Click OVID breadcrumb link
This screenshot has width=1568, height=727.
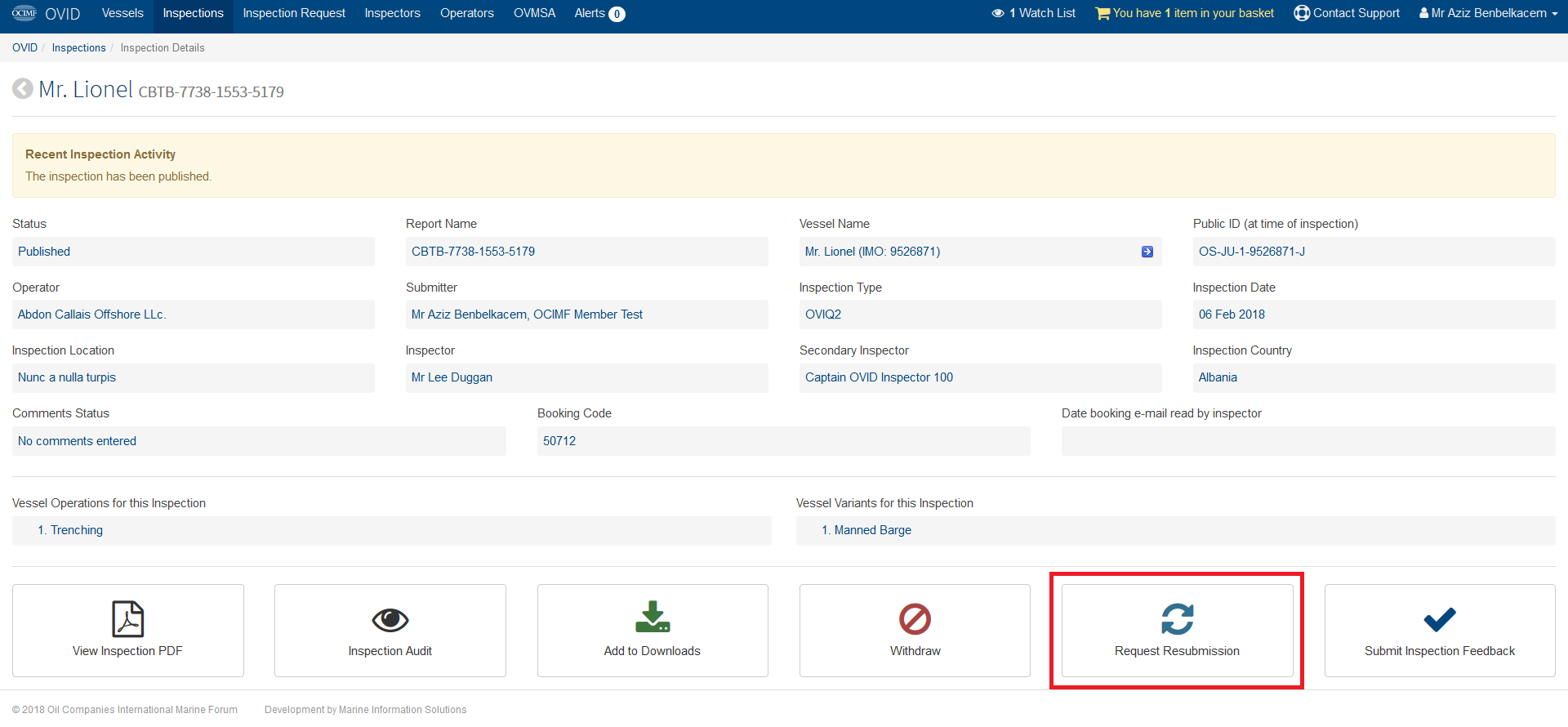point(24,47)
